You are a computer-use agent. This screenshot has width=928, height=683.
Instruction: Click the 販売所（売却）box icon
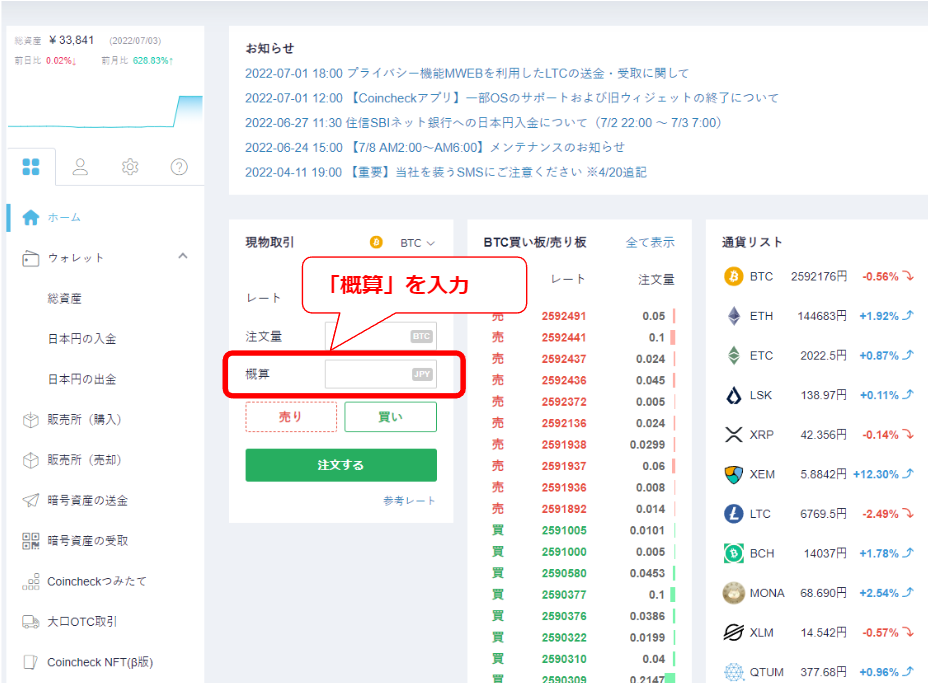click(31, 460)
